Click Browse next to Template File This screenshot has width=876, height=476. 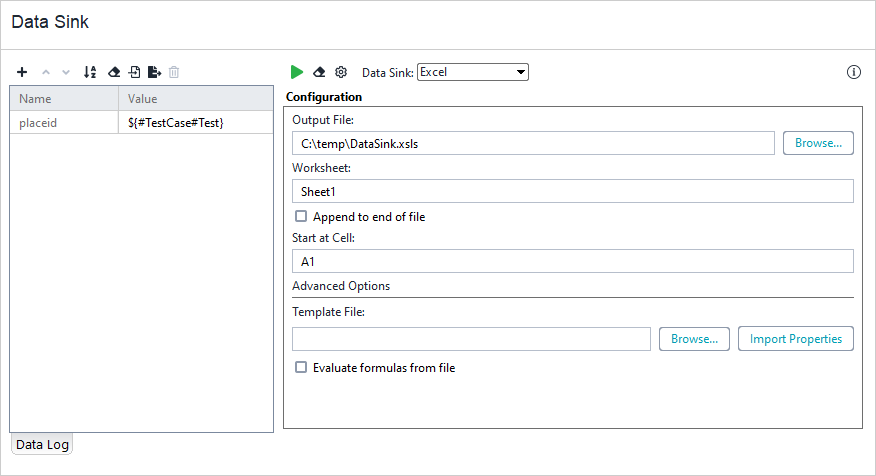pyautogui.click(x=694, y=339)
